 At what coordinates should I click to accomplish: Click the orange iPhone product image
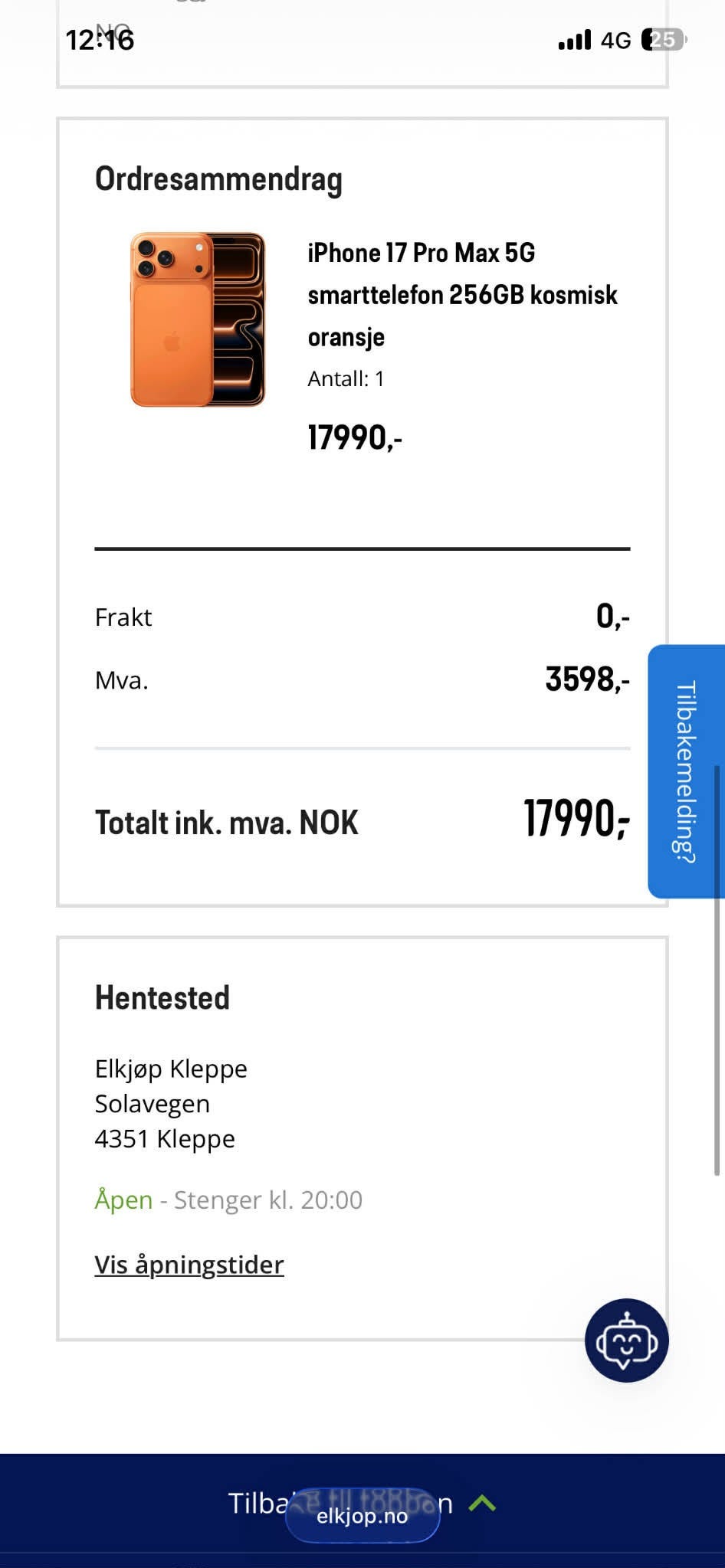click(198, 319)
